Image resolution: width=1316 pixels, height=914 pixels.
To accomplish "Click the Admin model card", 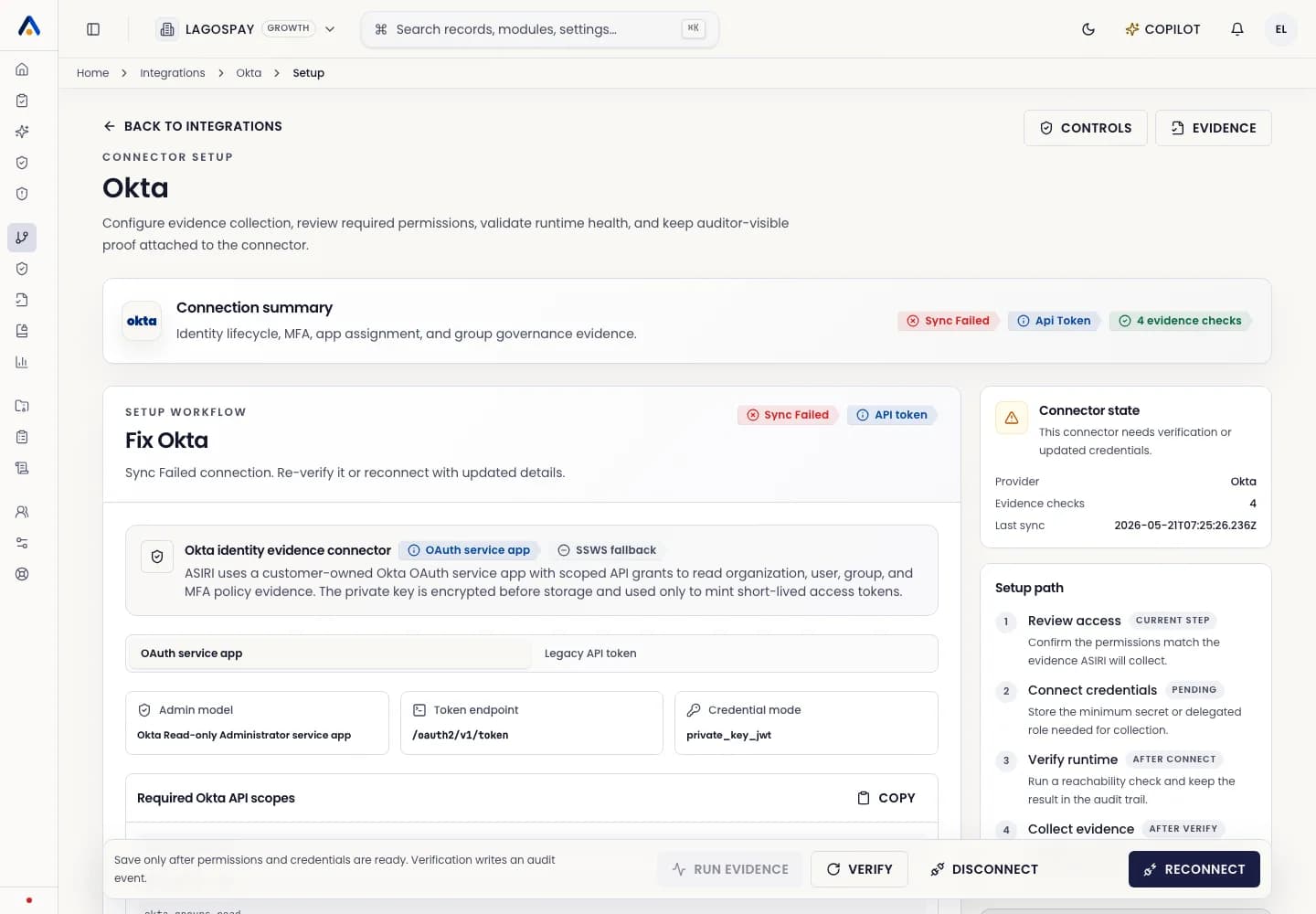I will (x=257, y=723).
